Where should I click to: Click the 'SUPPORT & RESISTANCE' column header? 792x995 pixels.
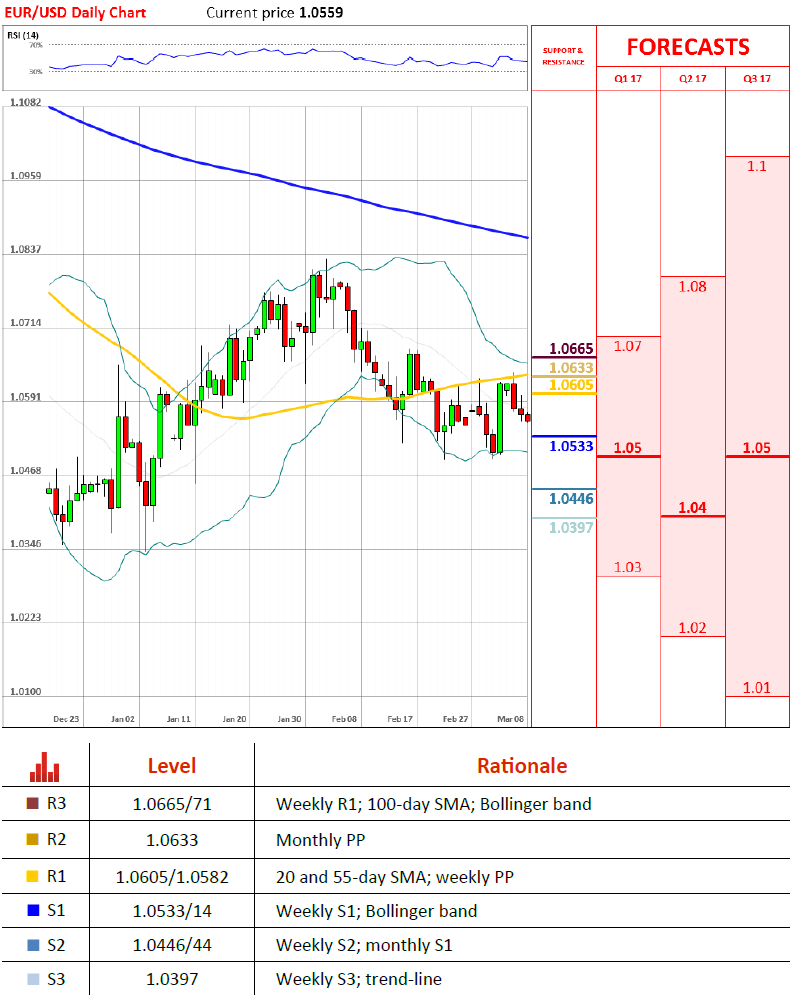click(563, 56)
